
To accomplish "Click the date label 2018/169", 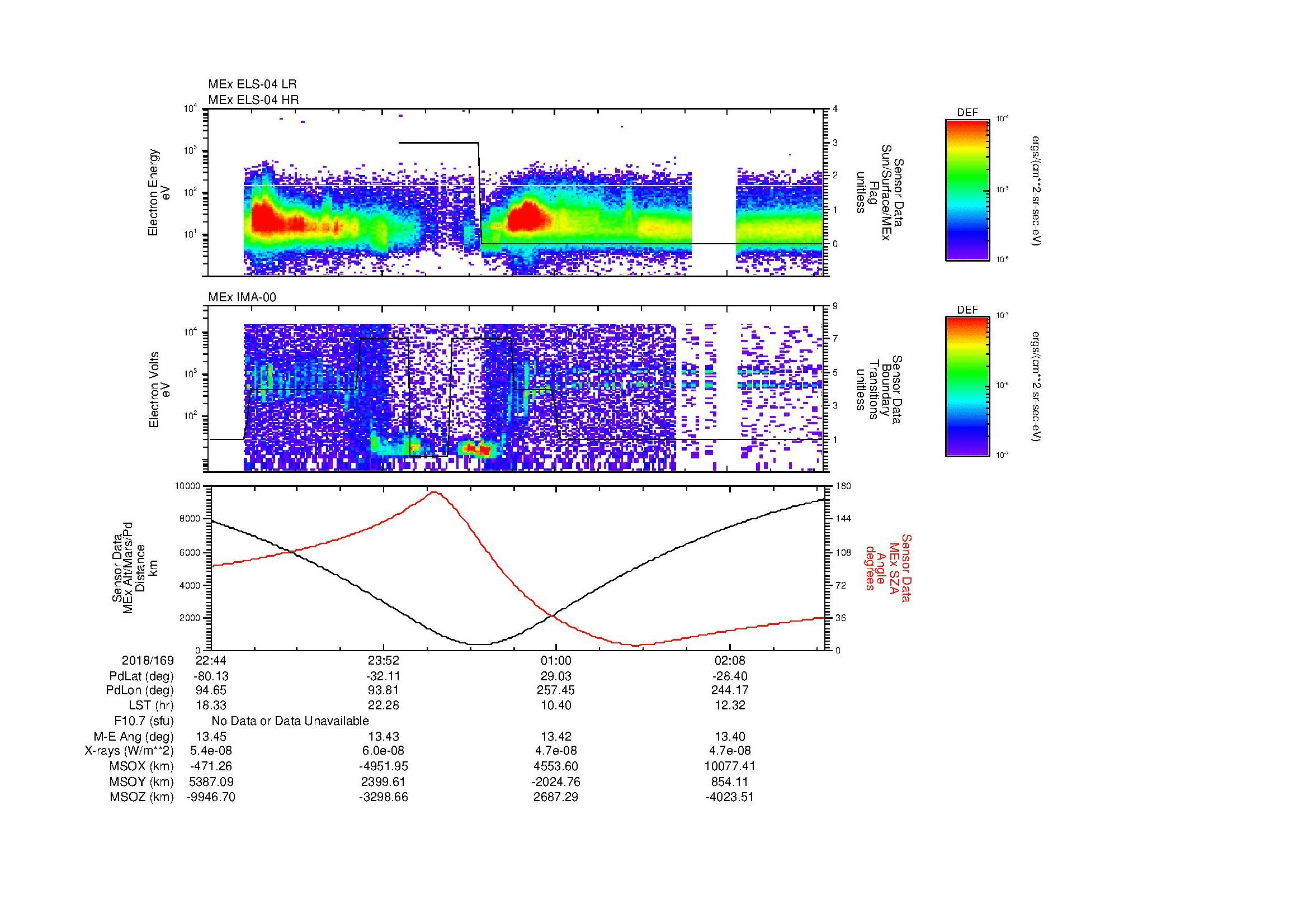I will point(148,661).
